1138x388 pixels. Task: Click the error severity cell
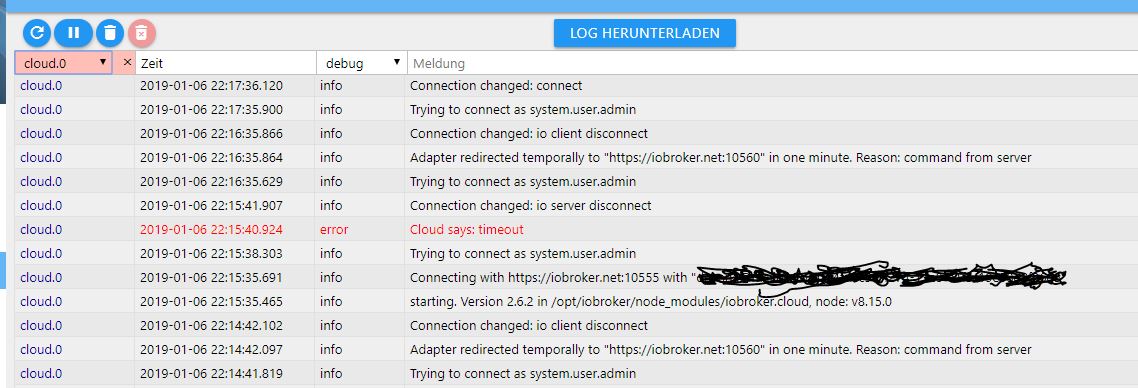(x=334, y=229)
